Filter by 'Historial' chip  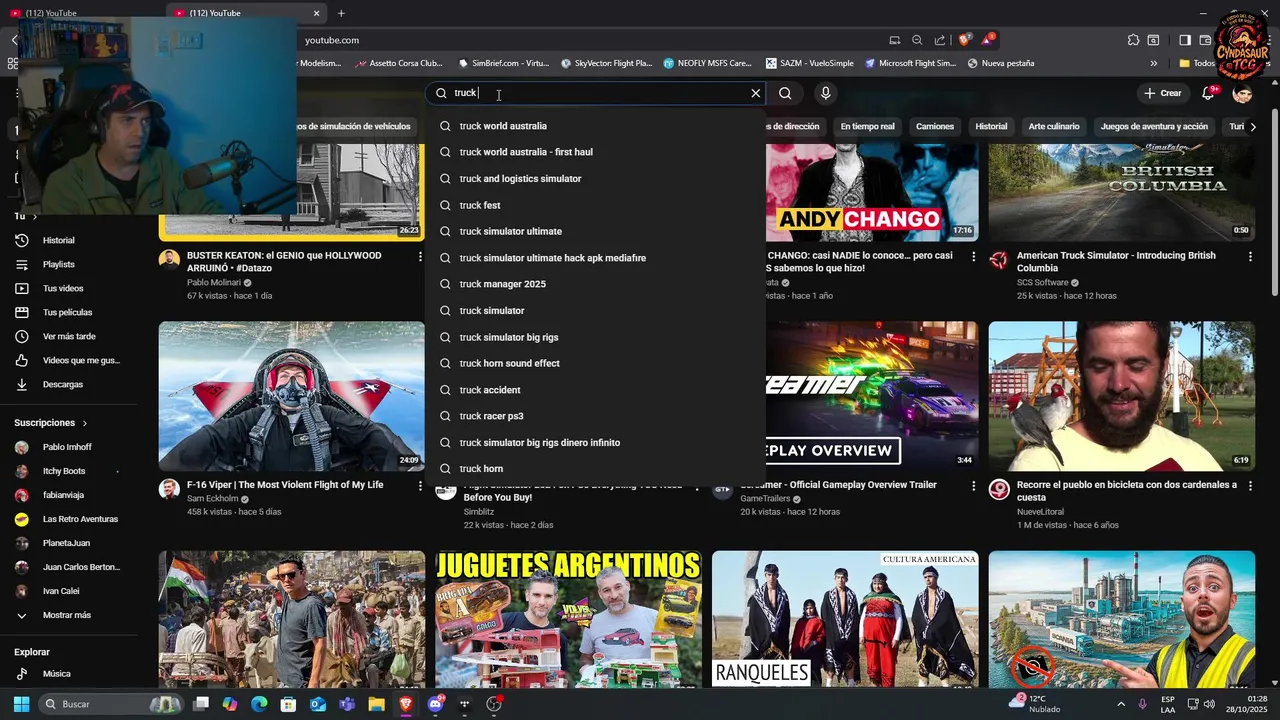click(991, 126)
